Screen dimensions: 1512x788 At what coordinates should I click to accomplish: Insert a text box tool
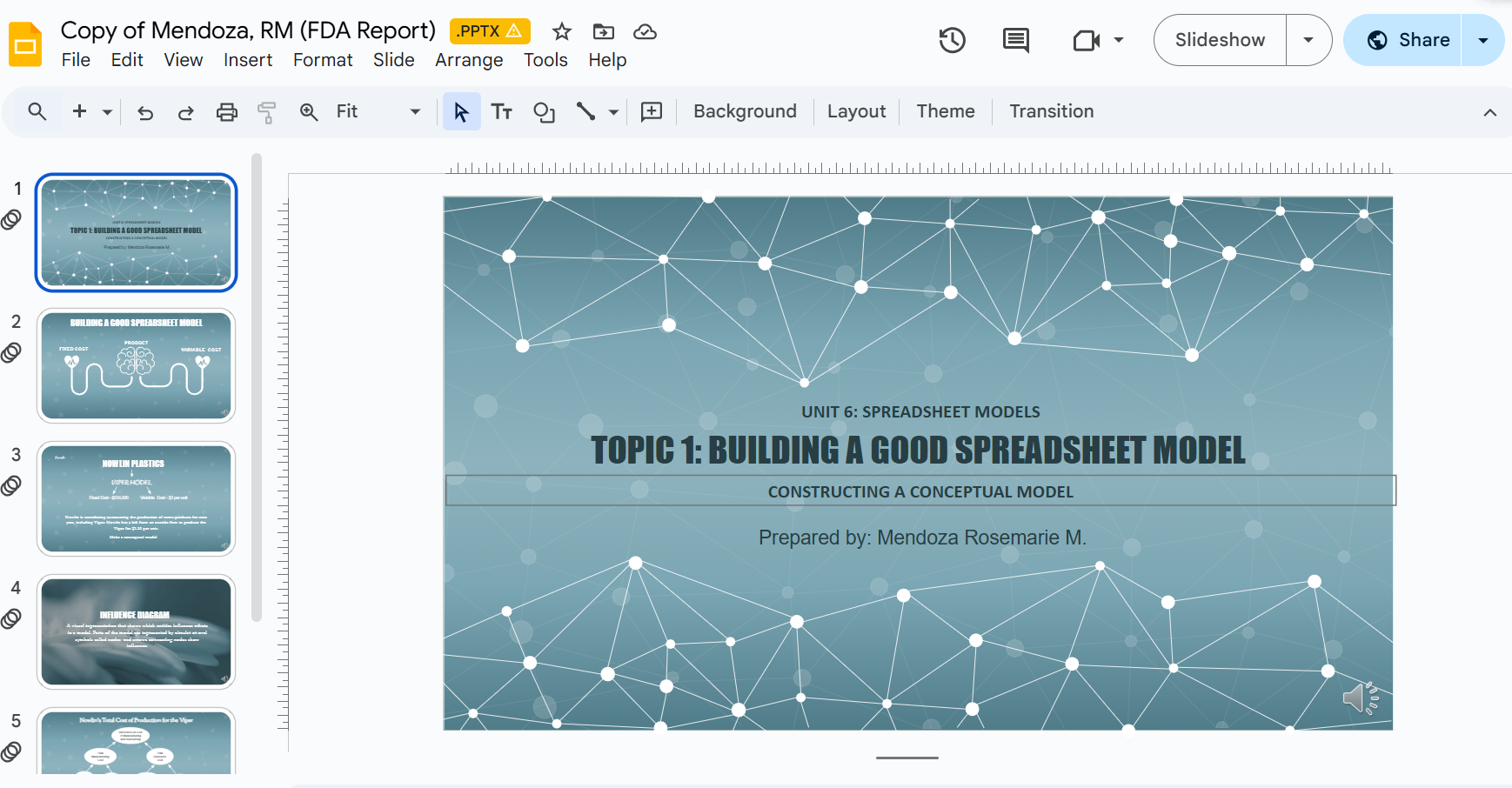click(x=502, y=111)
